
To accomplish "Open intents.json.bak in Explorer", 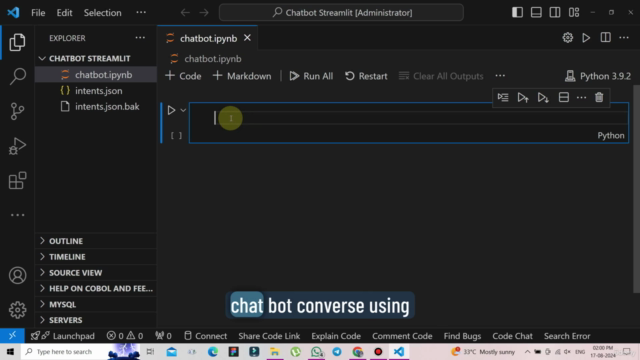I will (96, 107).
